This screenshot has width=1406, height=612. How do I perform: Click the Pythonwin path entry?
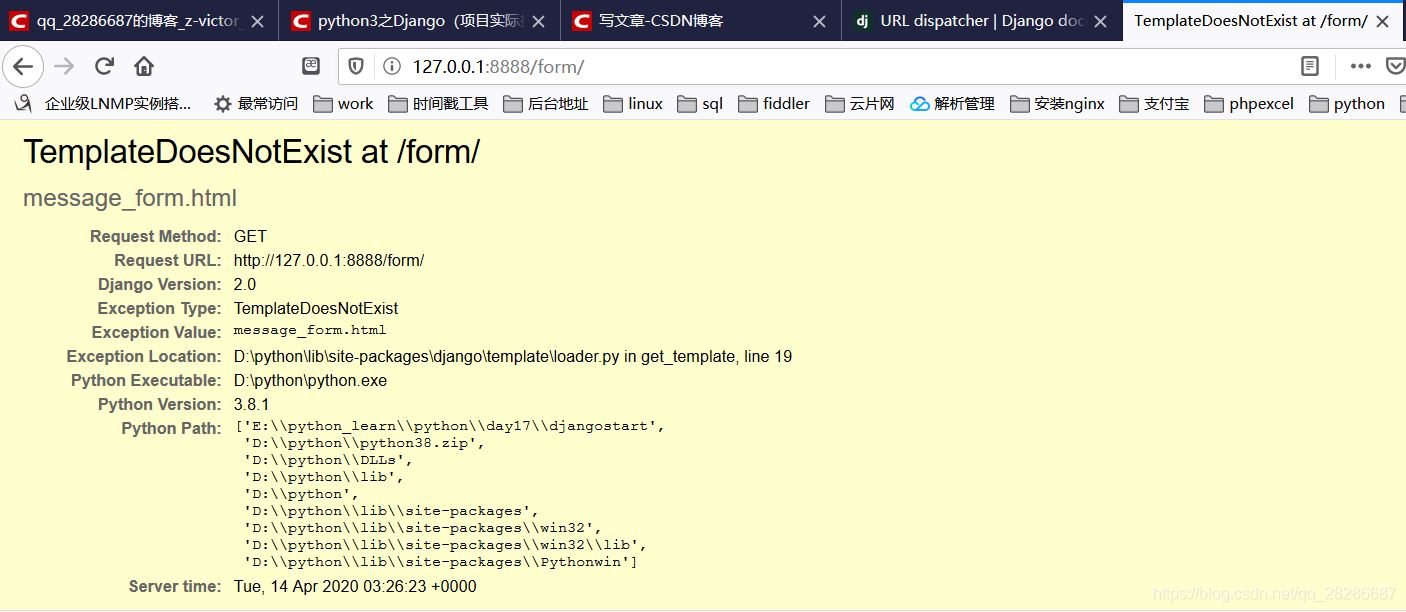click(441, 562)
